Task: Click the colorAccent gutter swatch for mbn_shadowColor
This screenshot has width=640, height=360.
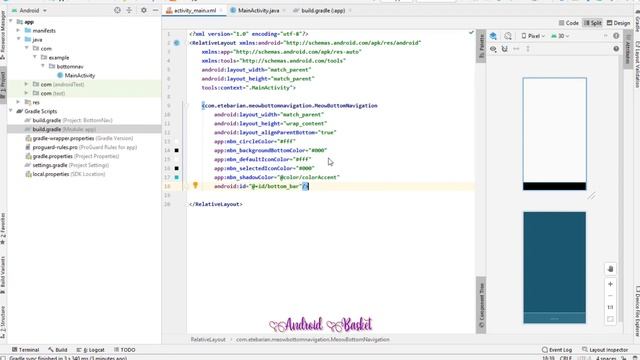Action: tap(177, 178)
